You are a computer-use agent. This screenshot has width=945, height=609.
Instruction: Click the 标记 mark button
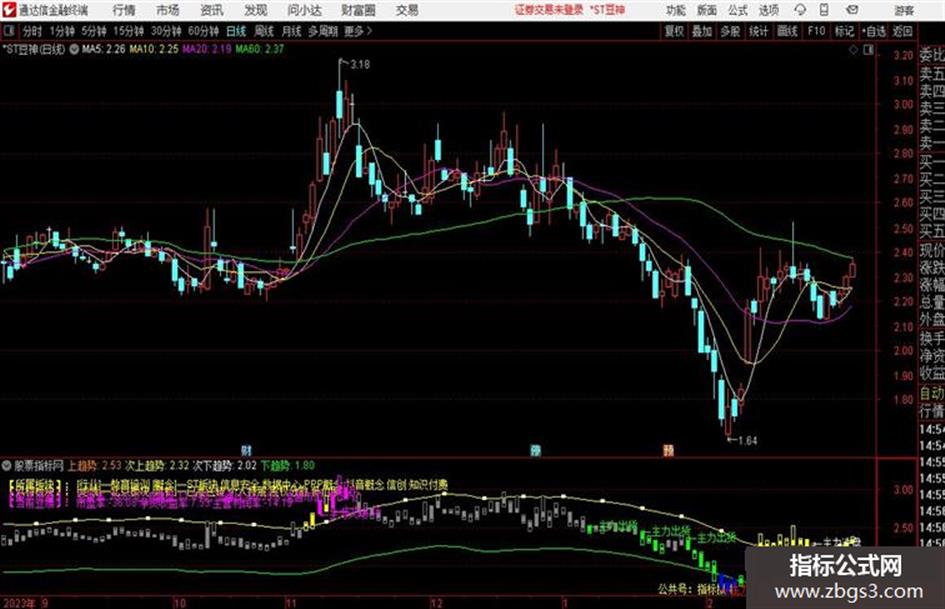844,31
